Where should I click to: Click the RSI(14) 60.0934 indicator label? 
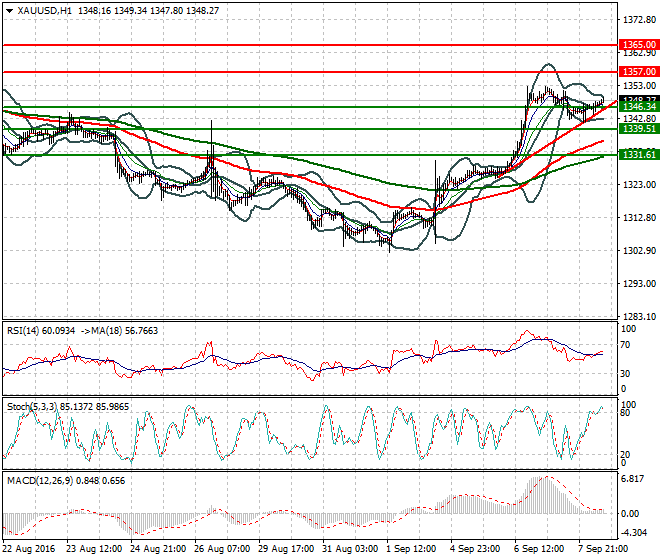(x=41, y=331)
